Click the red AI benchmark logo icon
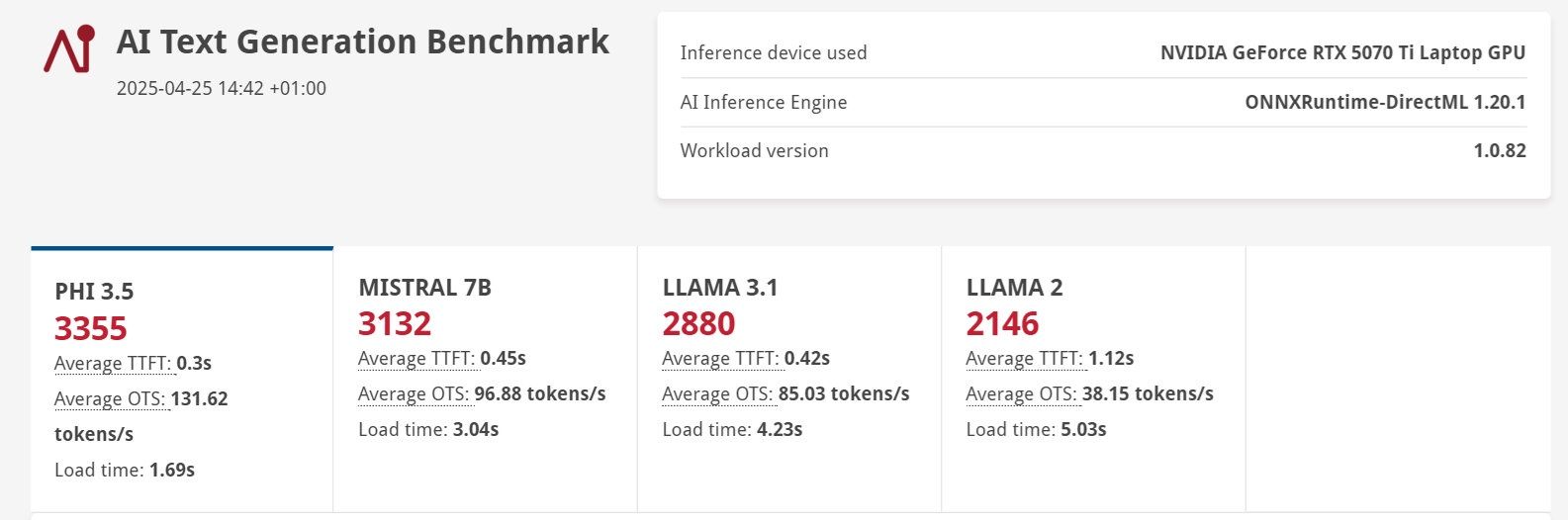Image resolution: width=1568 pixels, height=520 pixels. click(x=69, y=47)
